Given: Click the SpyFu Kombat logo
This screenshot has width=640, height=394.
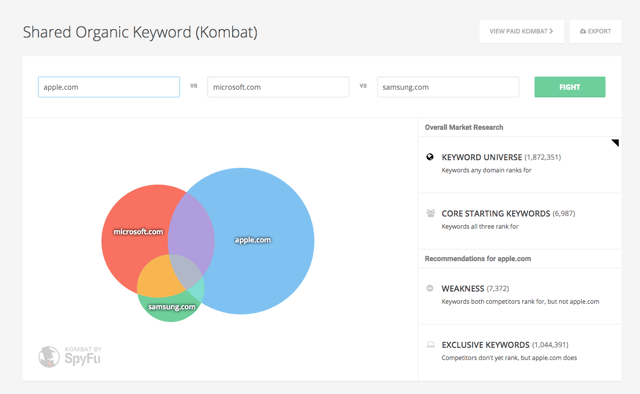Looking at the screenshot, I should click(69, 356).
